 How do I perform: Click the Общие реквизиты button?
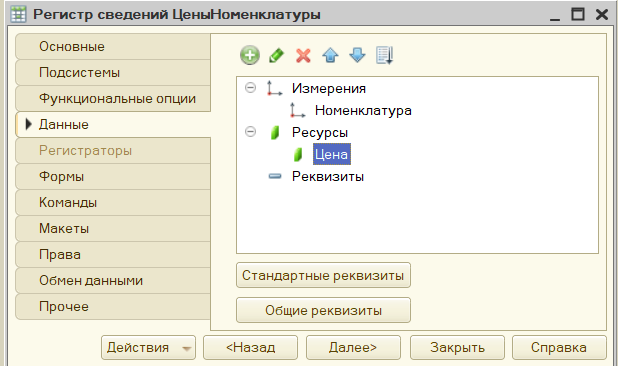[323, 310]
